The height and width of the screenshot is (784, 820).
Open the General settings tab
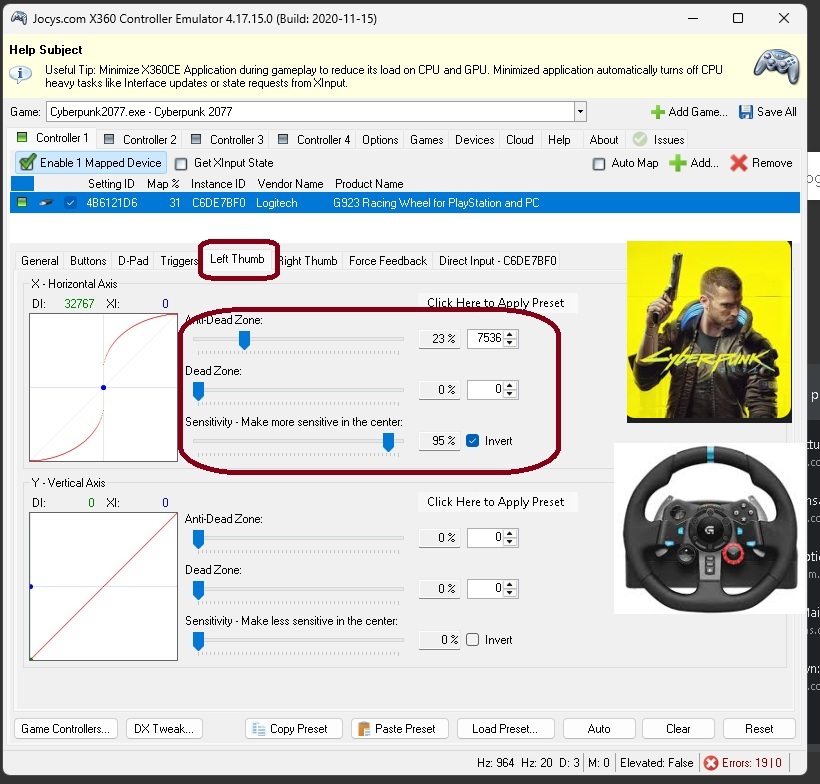[40, 261]
